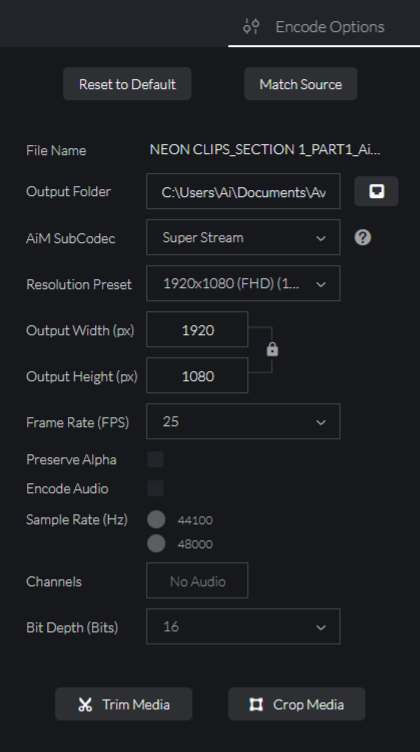420x752 pixels.
Task: Click the Output Width field
Action: (x=197, y=329)
